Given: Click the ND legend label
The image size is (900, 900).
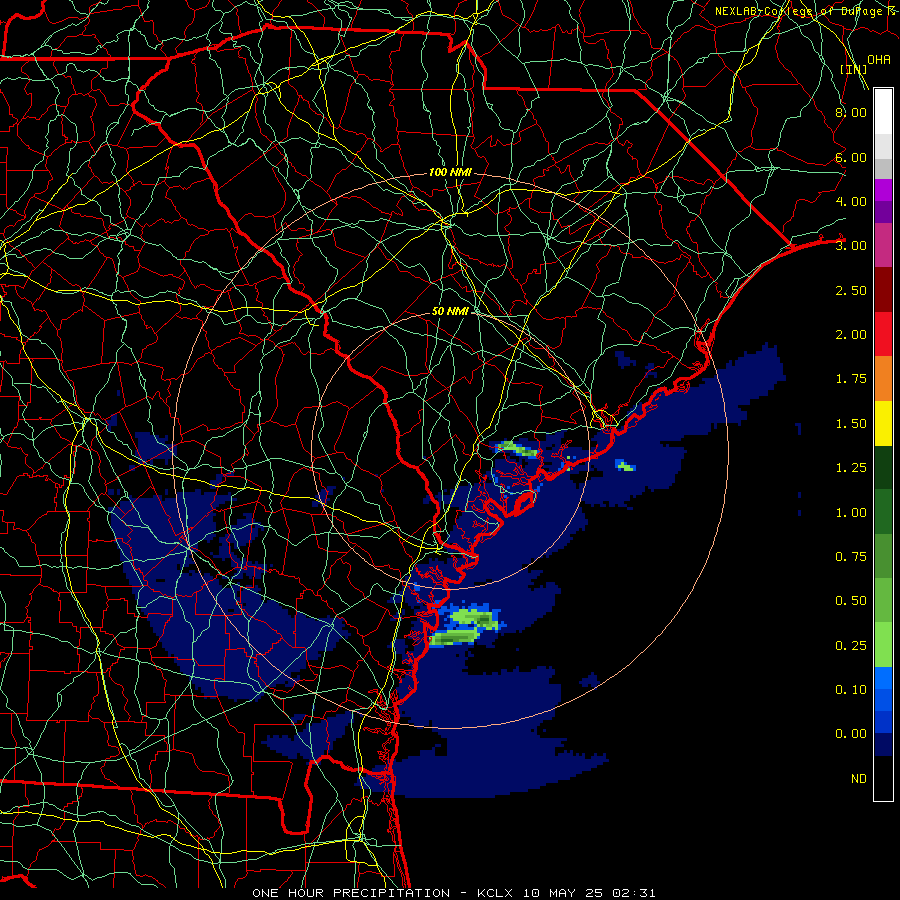Looking at the screenshot, I should (x=859, y=779).
